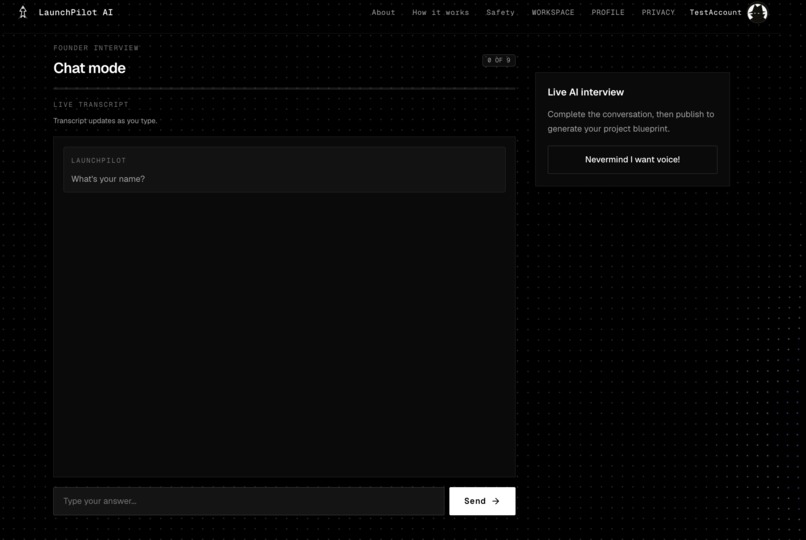Image resolution: width=806 pixels, height=540 pixels.
Task: Open the Safety page
Action: click(x=500, y=12)
